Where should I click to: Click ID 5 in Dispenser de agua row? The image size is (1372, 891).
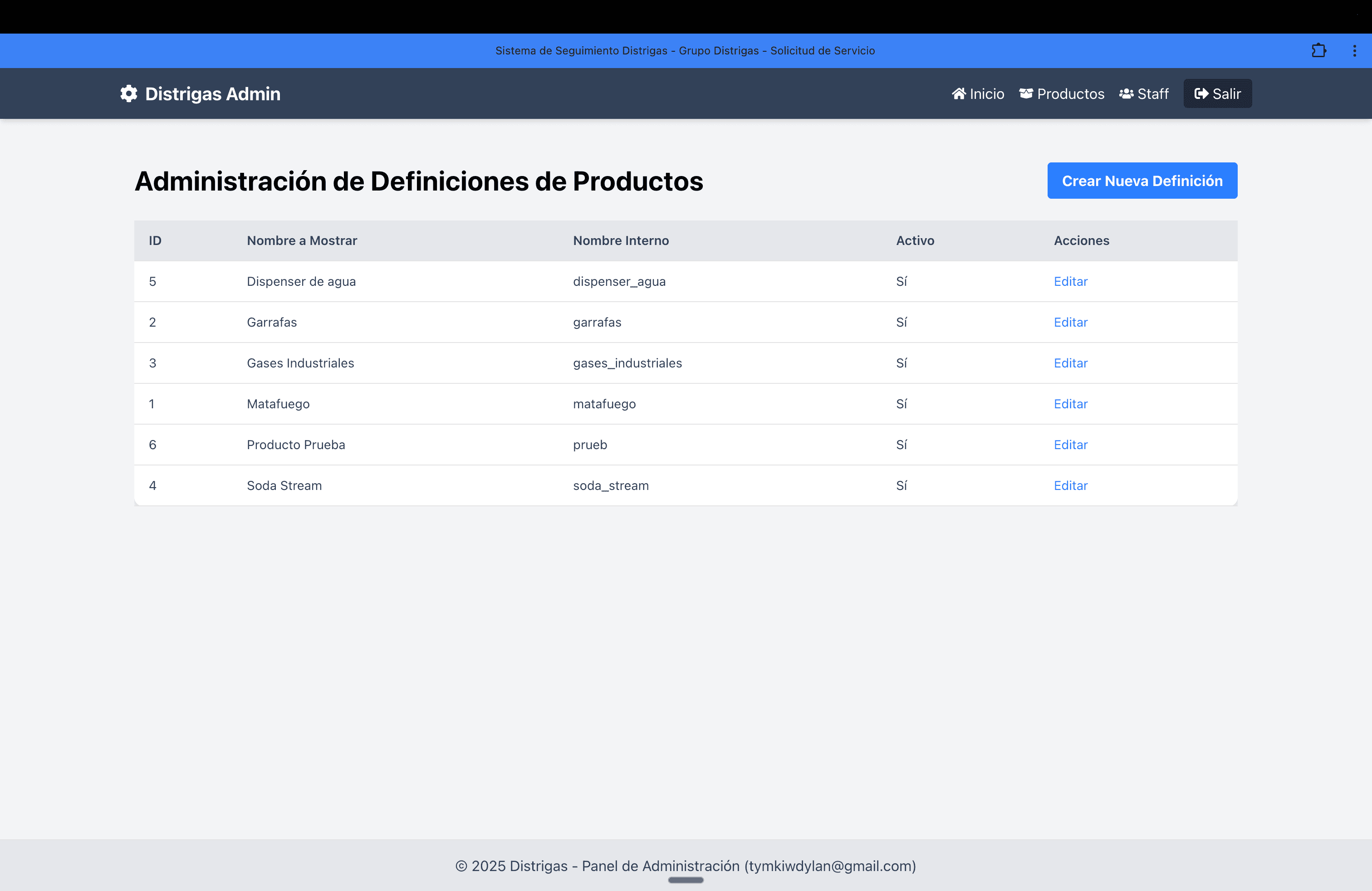pos(152,281)
